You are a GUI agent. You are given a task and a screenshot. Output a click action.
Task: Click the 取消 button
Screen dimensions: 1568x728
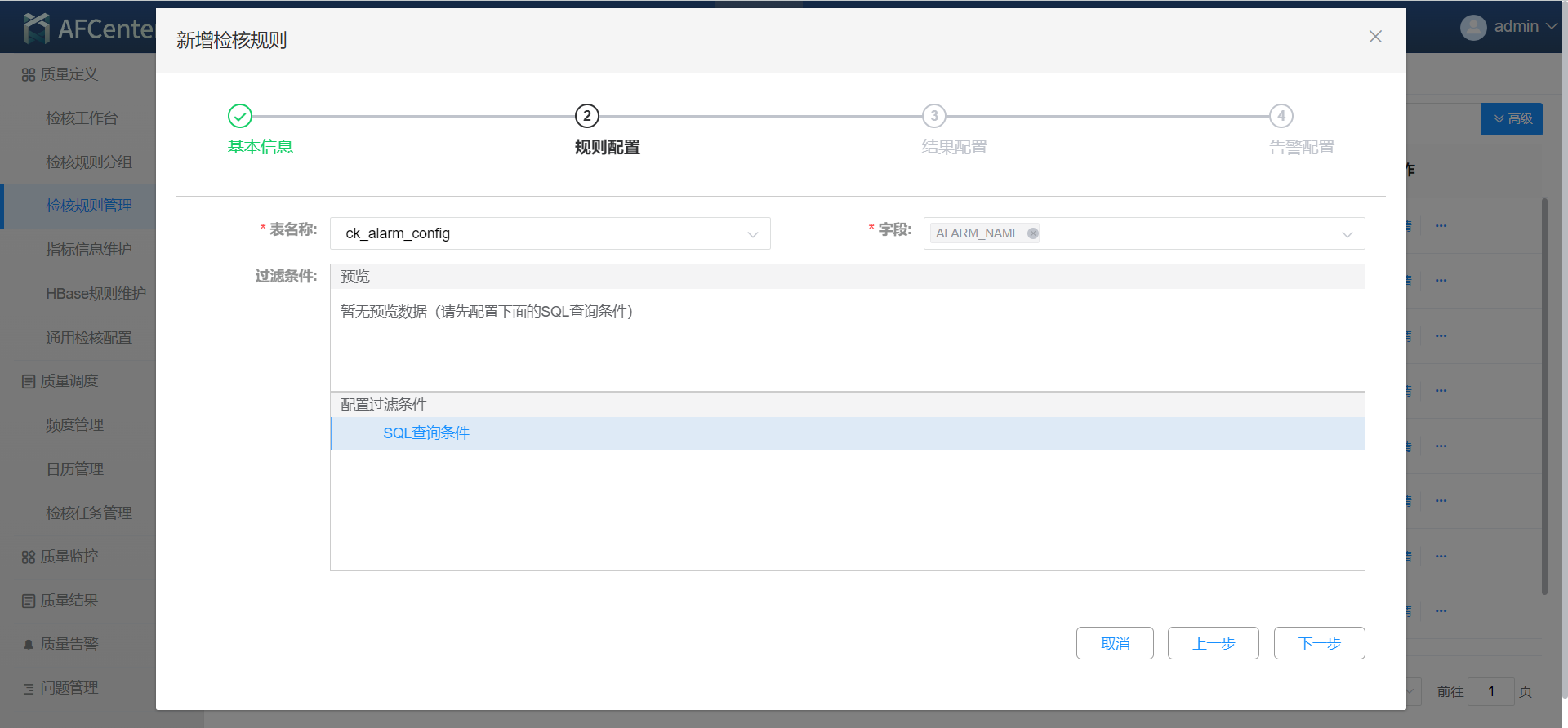coord(1115,643)
